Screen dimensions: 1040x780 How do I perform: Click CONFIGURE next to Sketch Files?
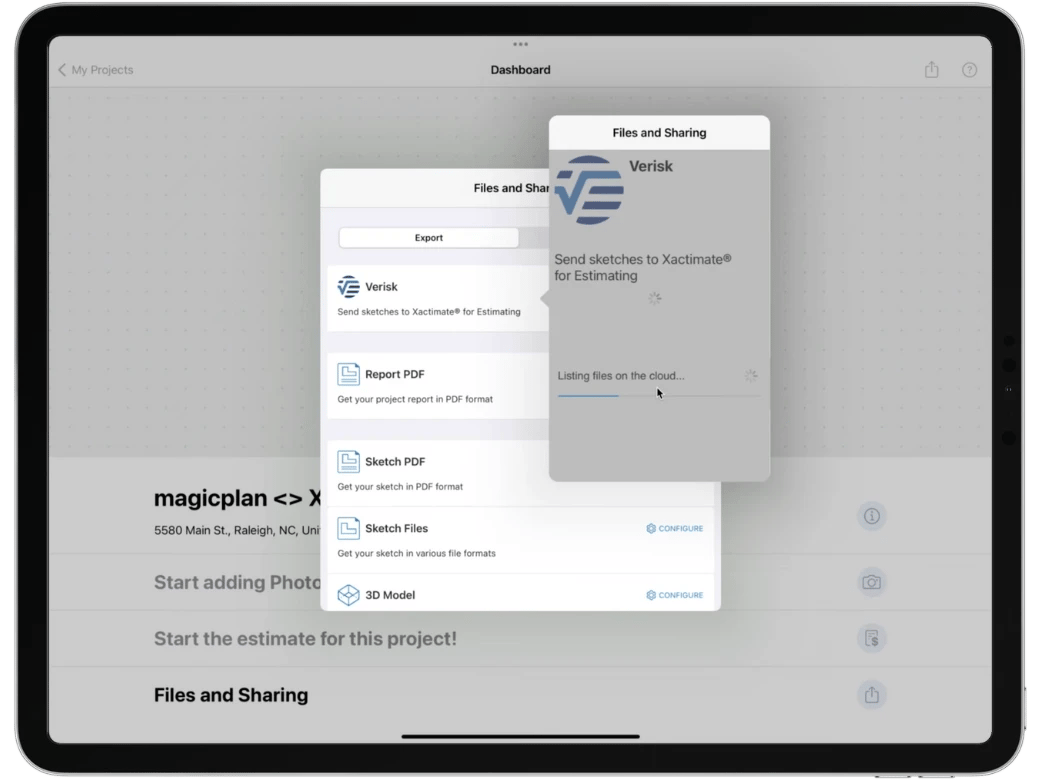point(674,528)
